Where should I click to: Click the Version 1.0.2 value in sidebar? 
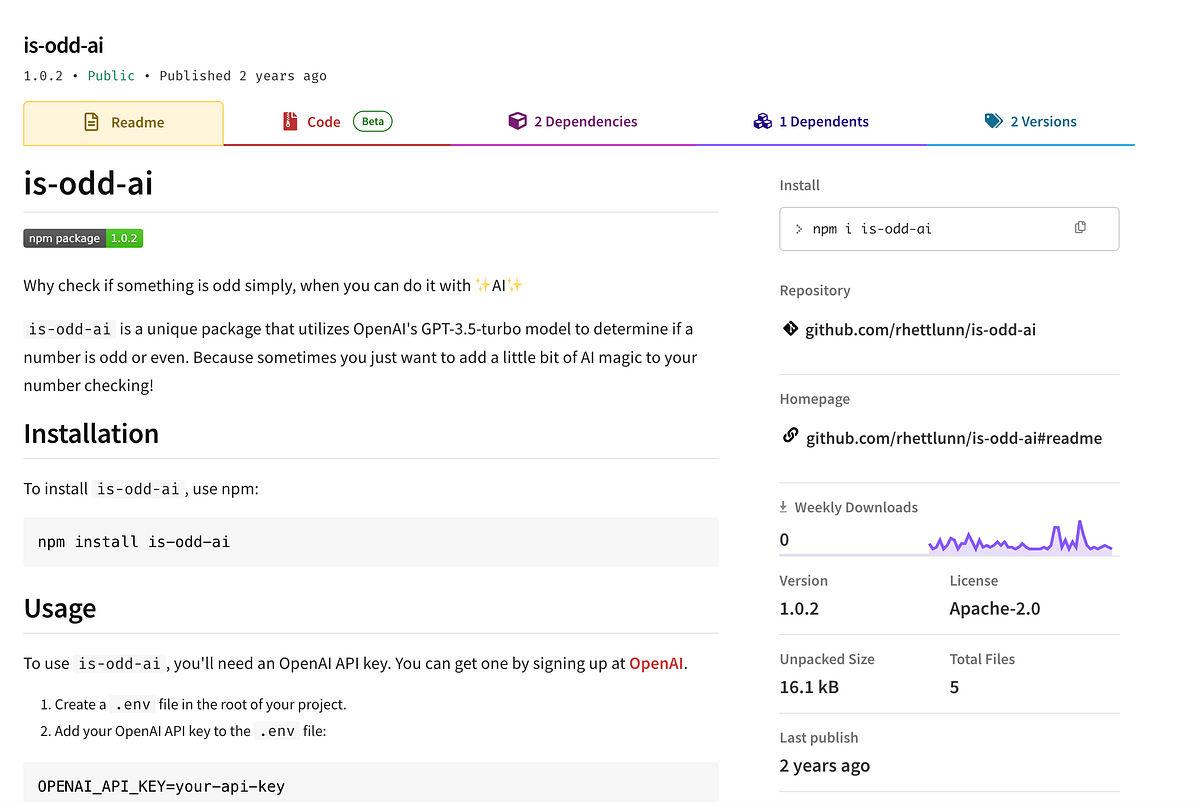coord(800,608)
